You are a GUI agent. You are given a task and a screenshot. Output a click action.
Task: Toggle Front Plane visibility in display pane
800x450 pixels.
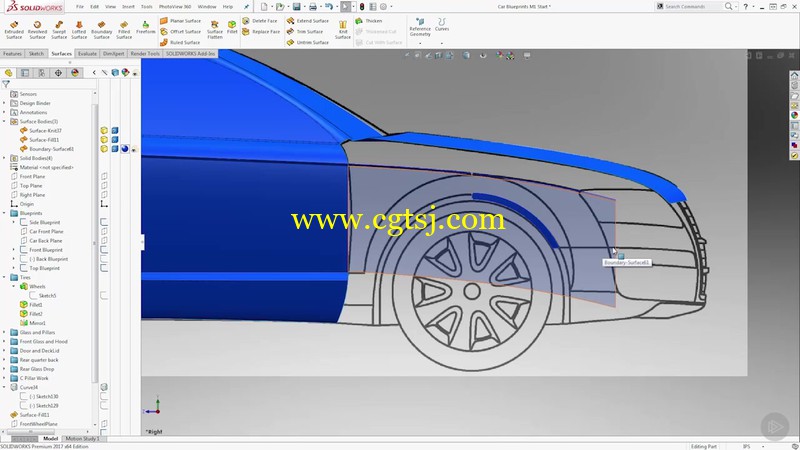[x=104, y=177]
